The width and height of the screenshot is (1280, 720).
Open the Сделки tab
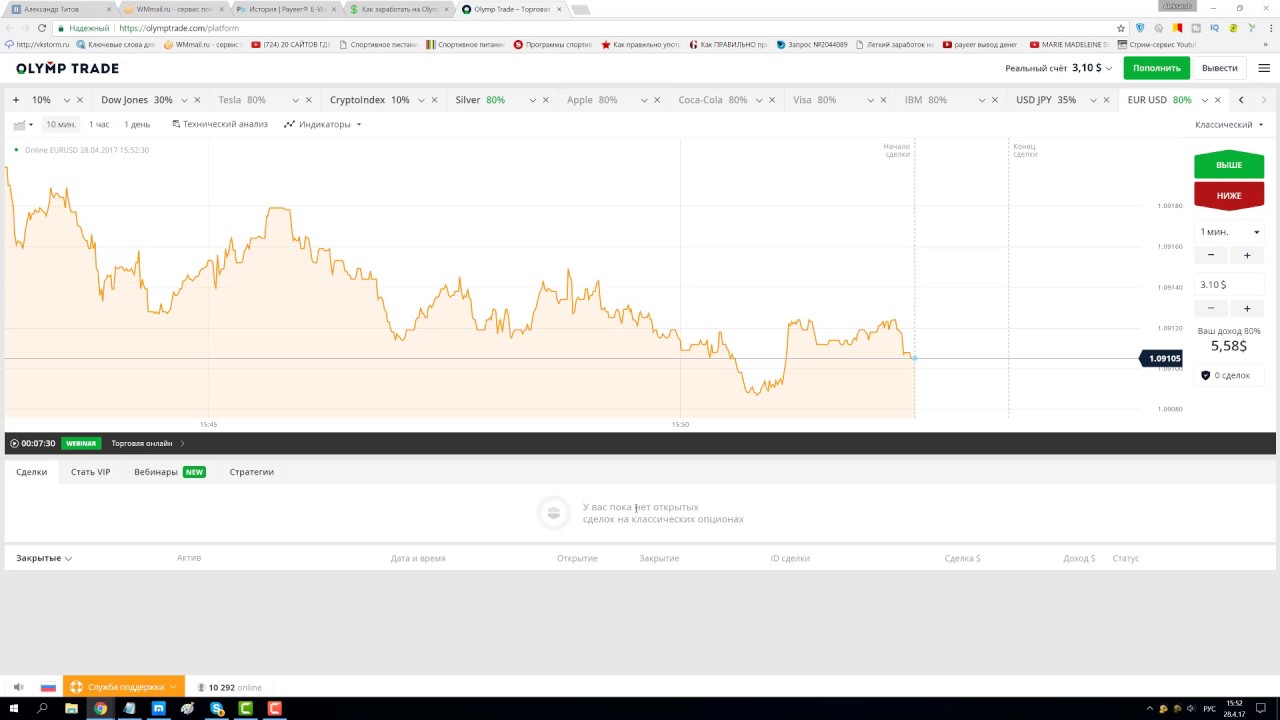pyautogui.click(x=31, y=472)
